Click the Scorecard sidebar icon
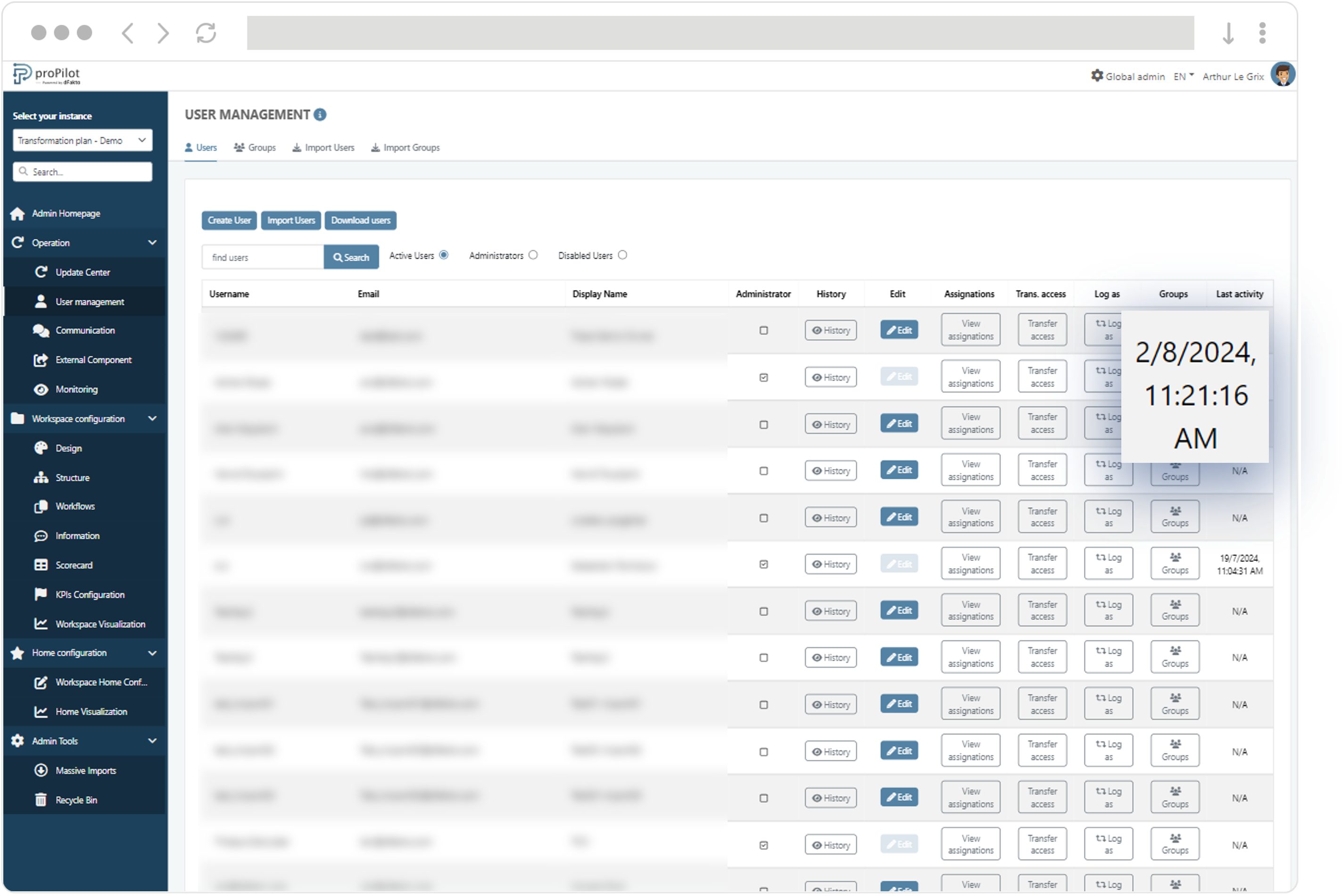Screen dimensions: 1342x896 click(x=40, y=565)
